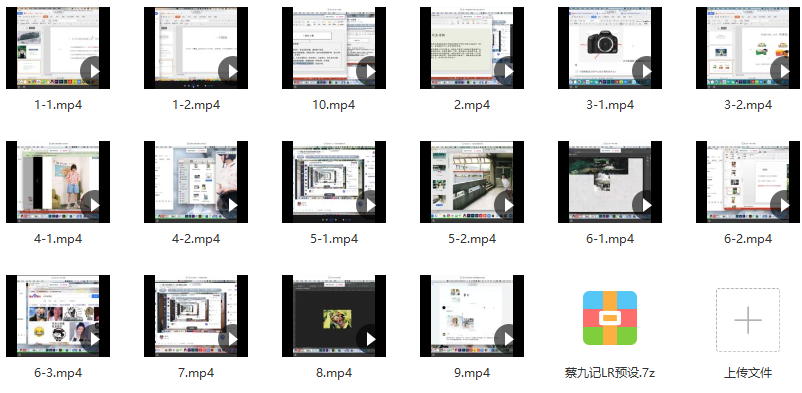Click the 蔡九记LR预设.7z file name
Viewport: 802px width, 393px height.
point(610,373)
